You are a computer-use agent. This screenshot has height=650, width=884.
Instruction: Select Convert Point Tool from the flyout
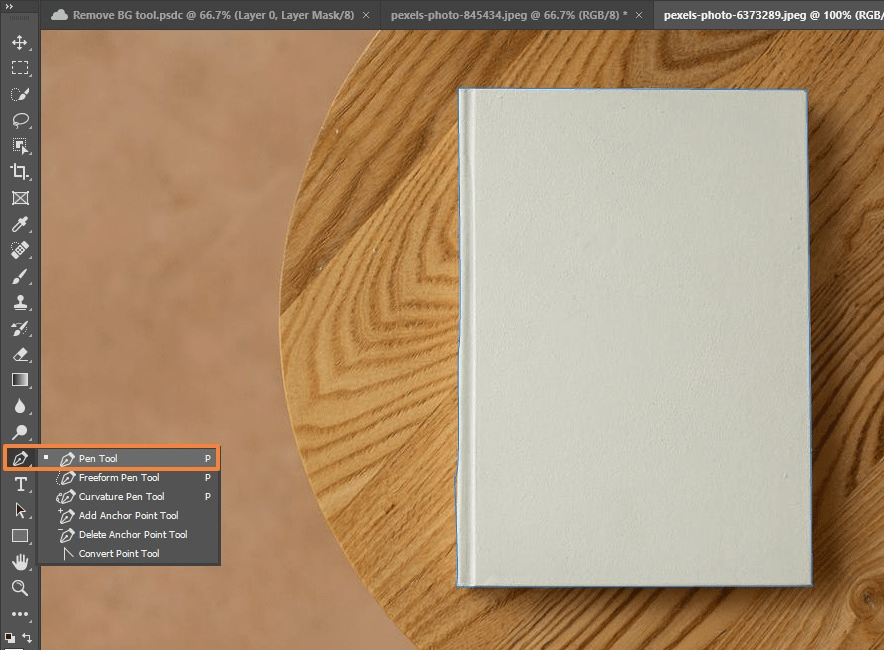(x=119, y=554)
